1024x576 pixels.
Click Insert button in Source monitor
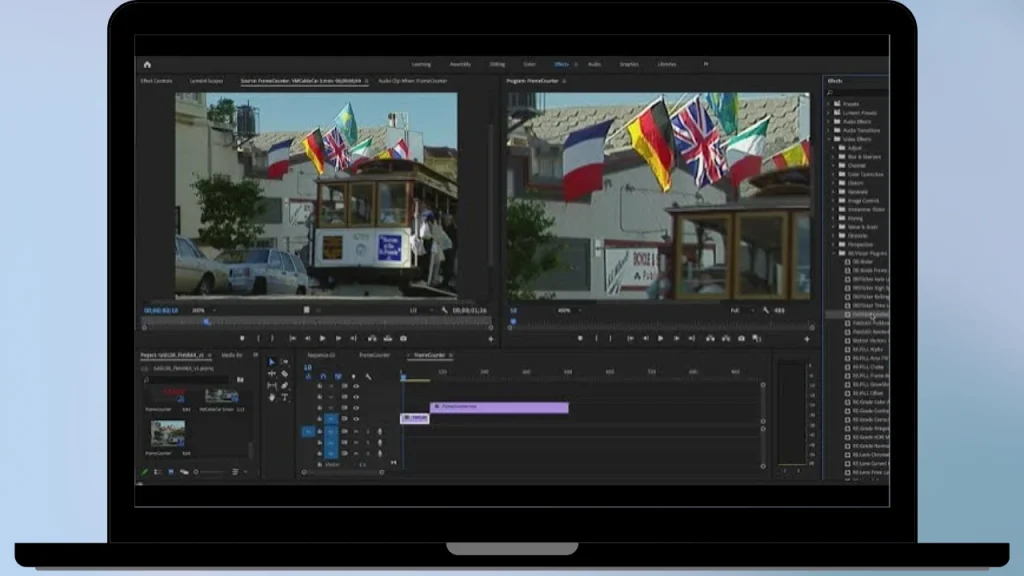click(x=372, y=338)
